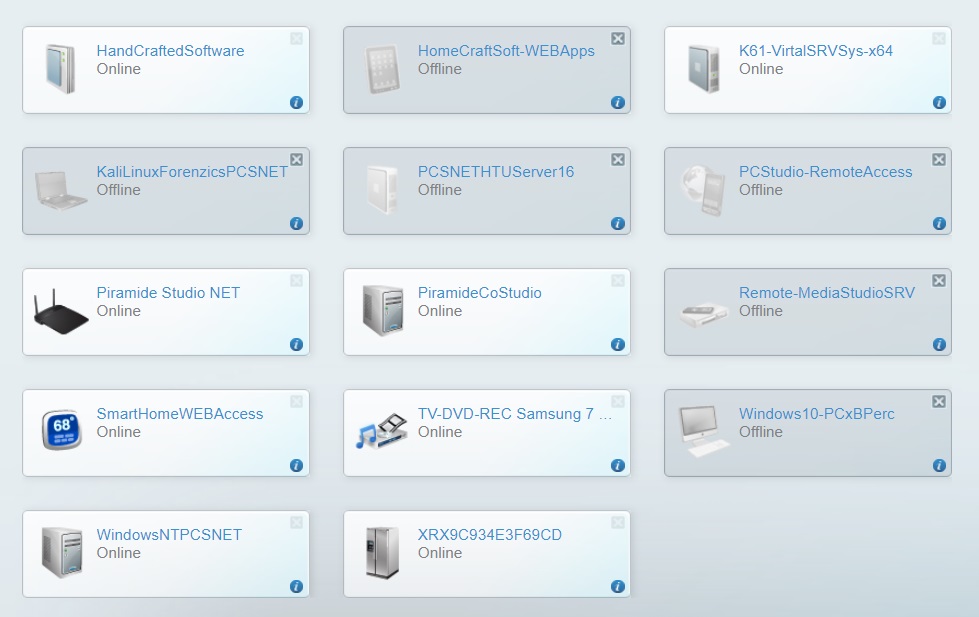Click Online status under XRX9C934E3F69CD
This screenshot has width=979, height=617.
[x=440, y=553]
